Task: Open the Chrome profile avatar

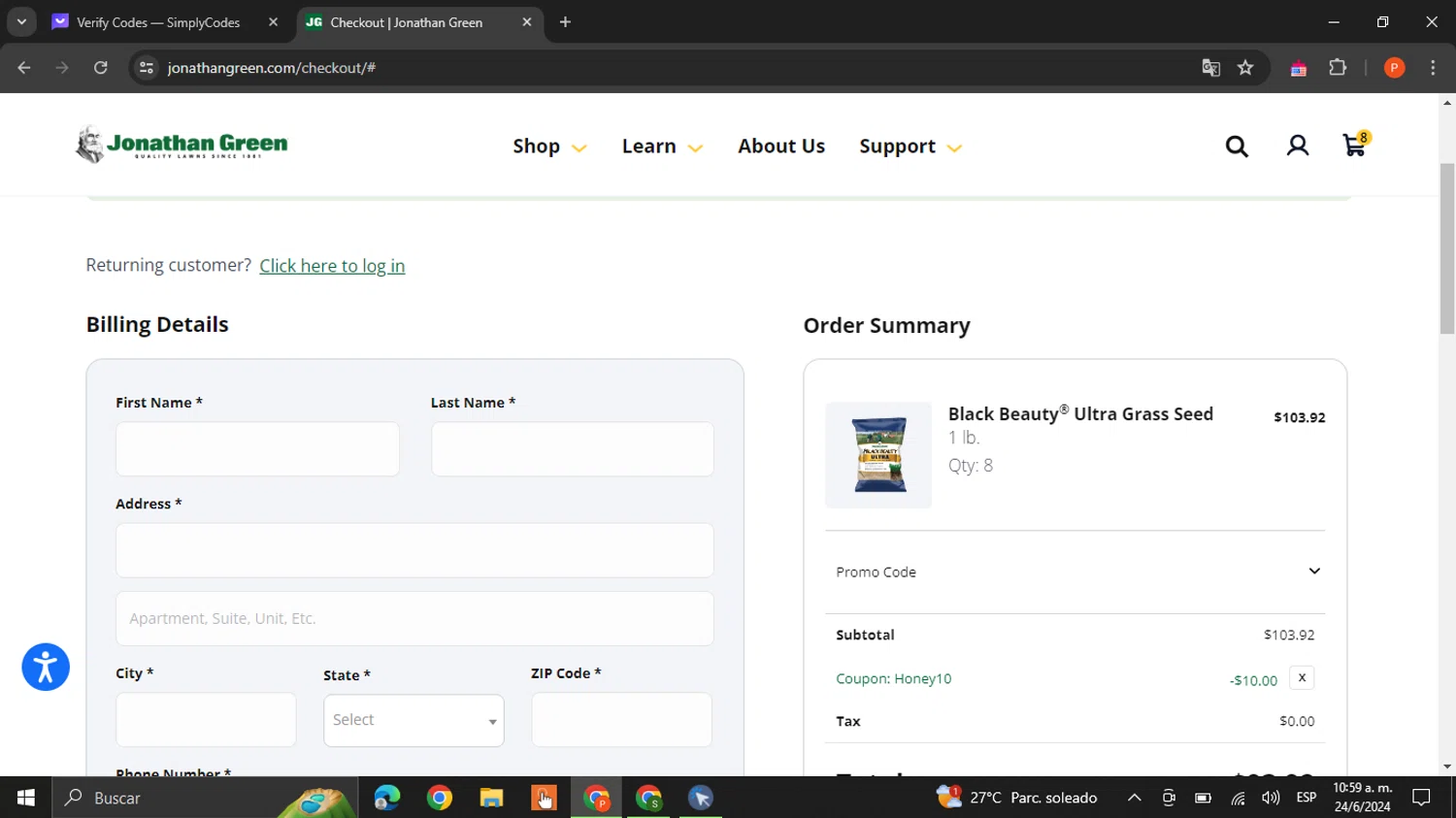Action: click(1394, 68)
